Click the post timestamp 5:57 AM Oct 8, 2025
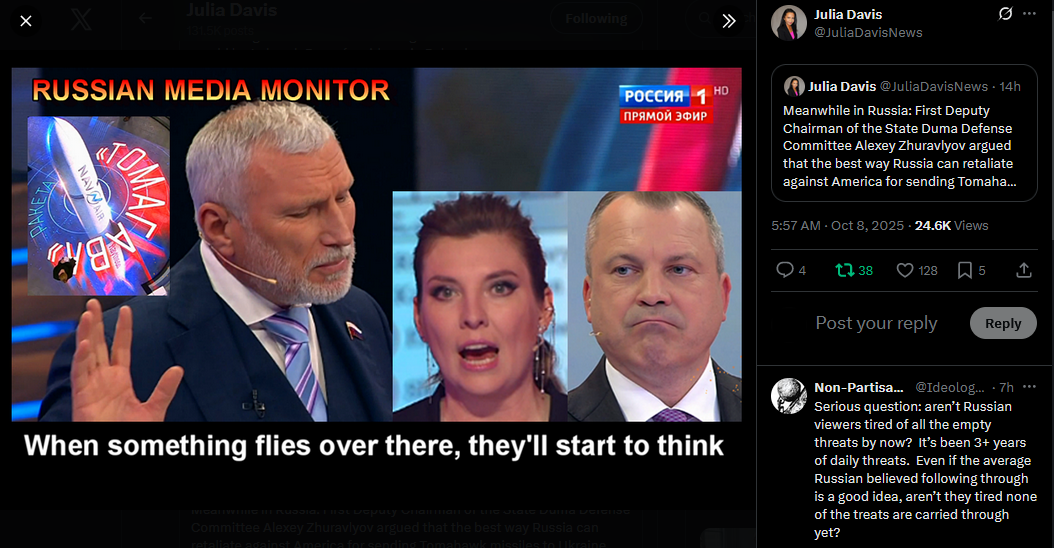 pos(838,226)
